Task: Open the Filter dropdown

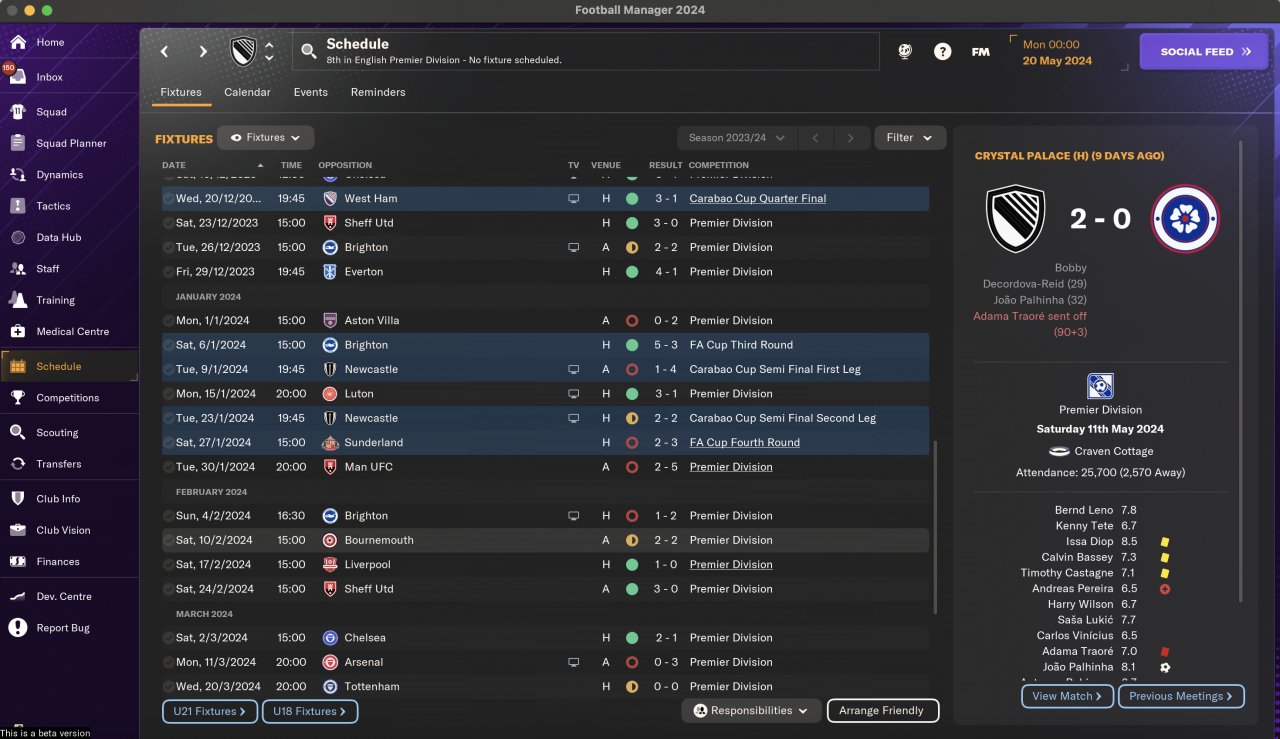Action: click(910, 138)
